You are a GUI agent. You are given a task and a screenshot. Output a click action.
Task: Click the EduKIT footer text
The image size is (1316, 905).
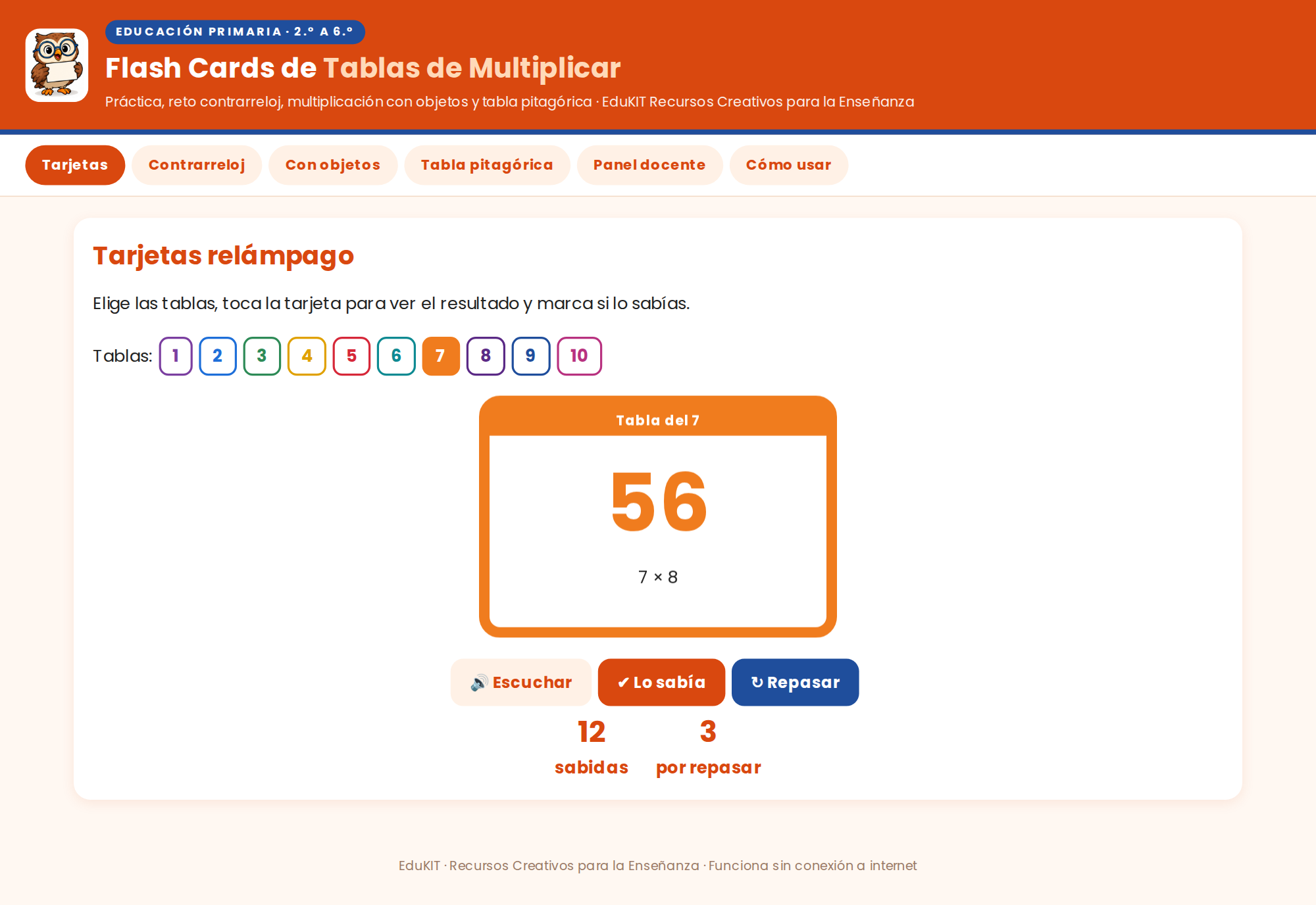coord(657,866)
